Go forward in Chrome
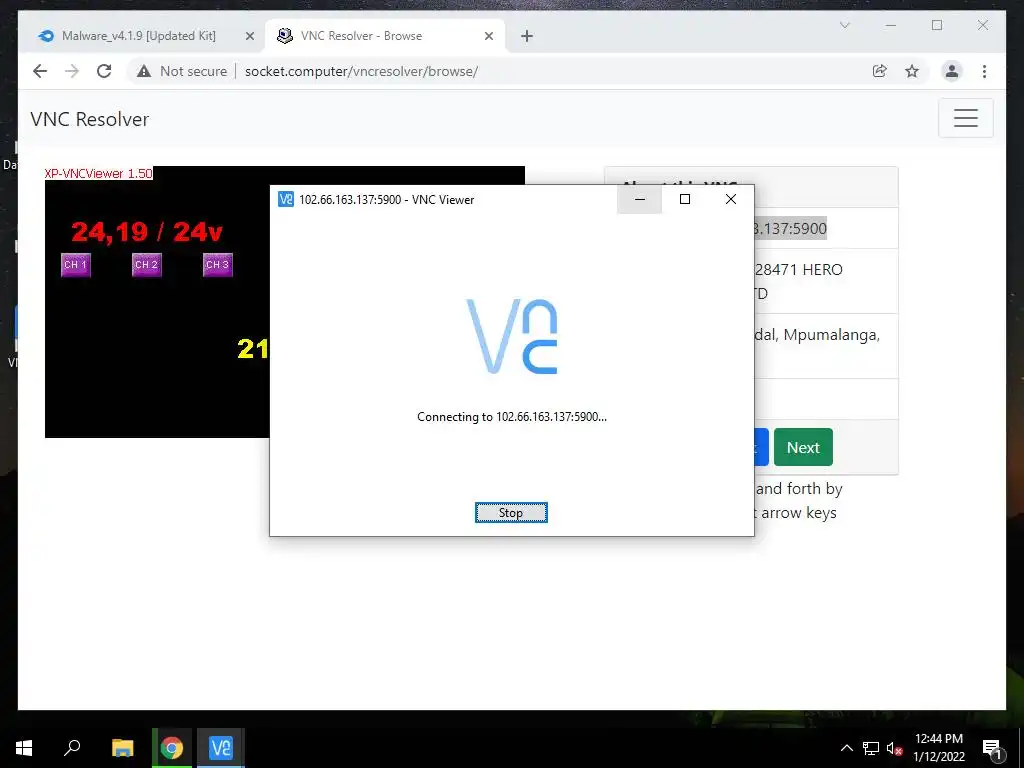1024x768 pixels. (x=72, y=71)
